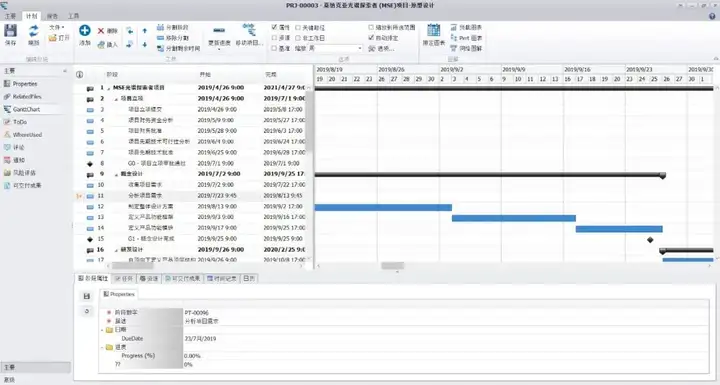Click the Gantt horizontal scrollbar thumb

392,266
